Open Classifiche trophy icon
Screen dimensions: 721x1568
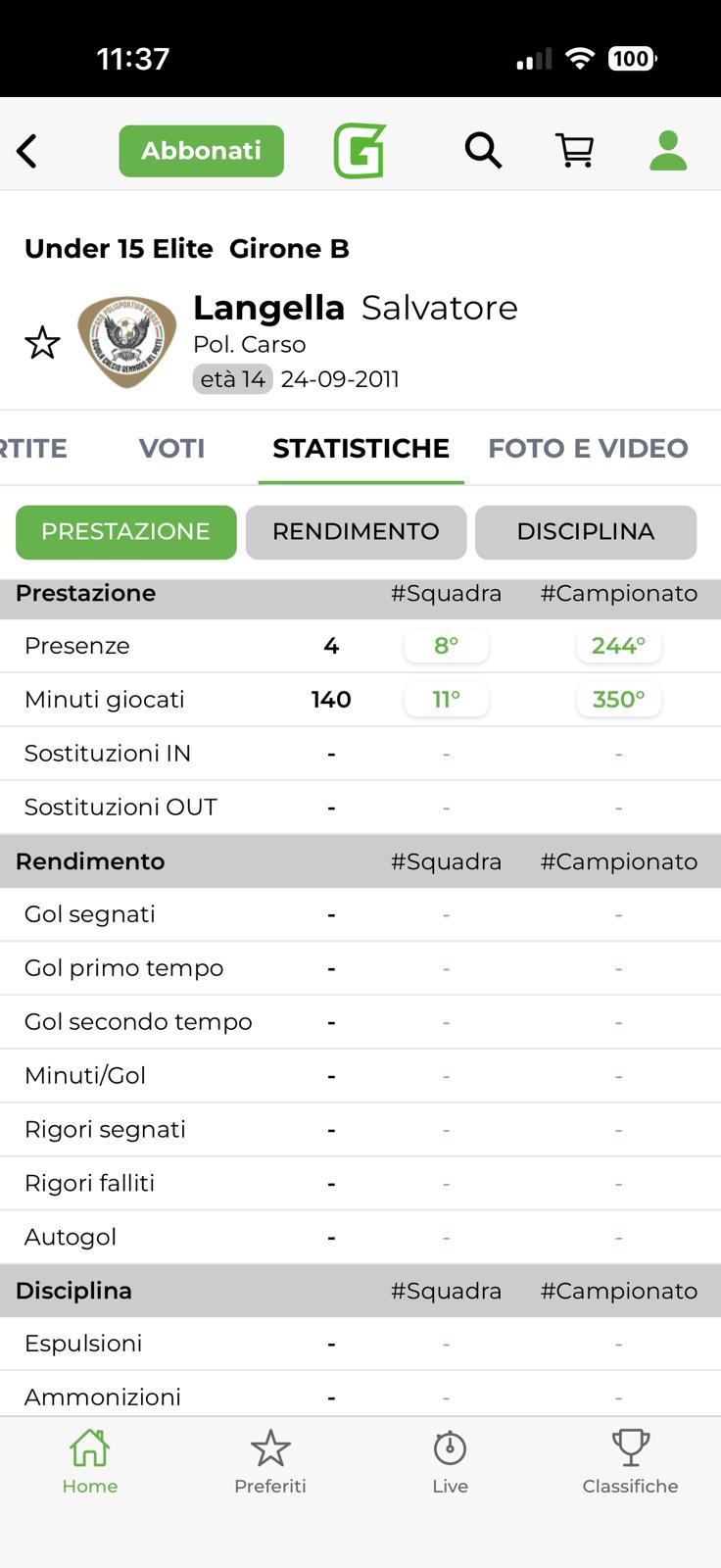(630, 1460)
